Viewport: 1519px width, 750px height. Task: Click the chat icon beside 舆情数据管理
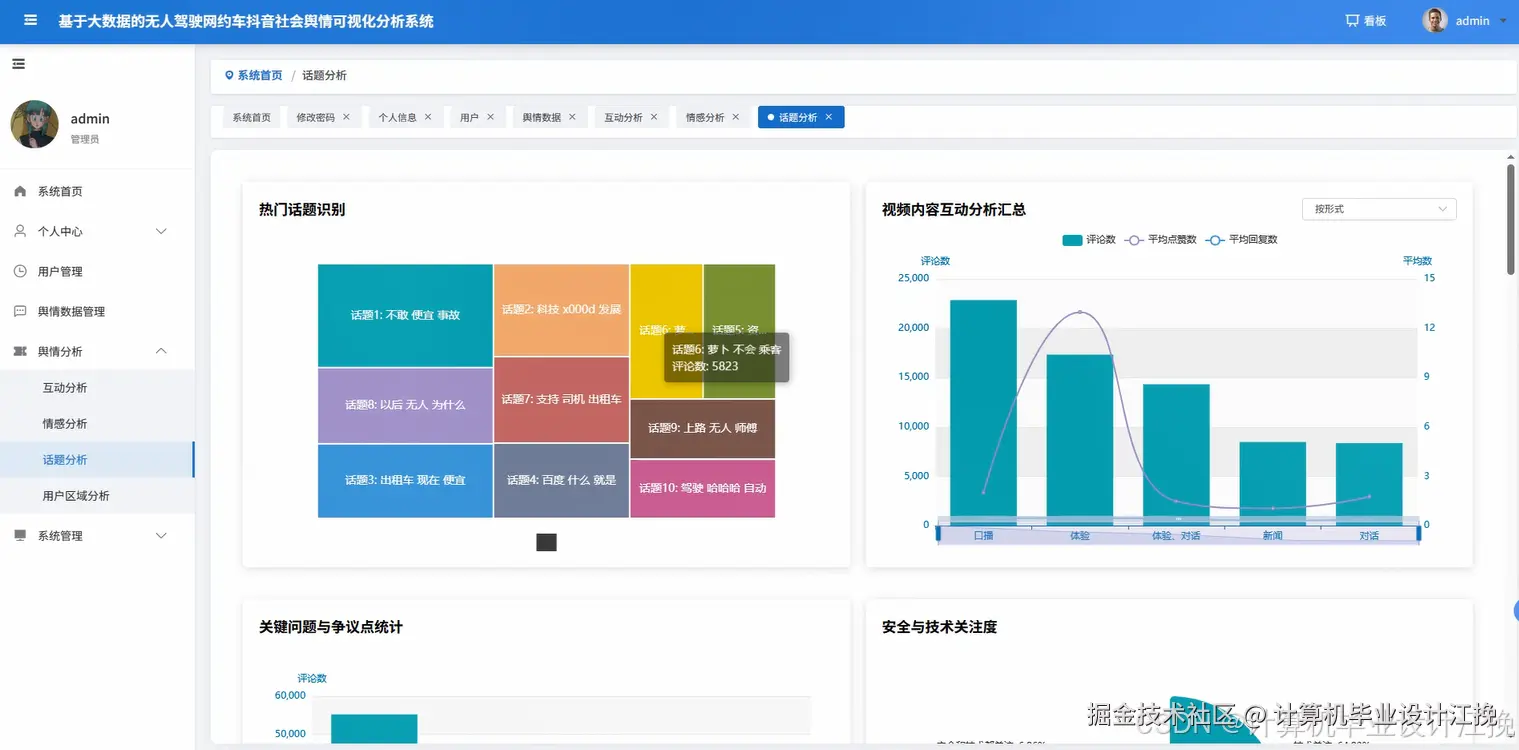point(20,311)
